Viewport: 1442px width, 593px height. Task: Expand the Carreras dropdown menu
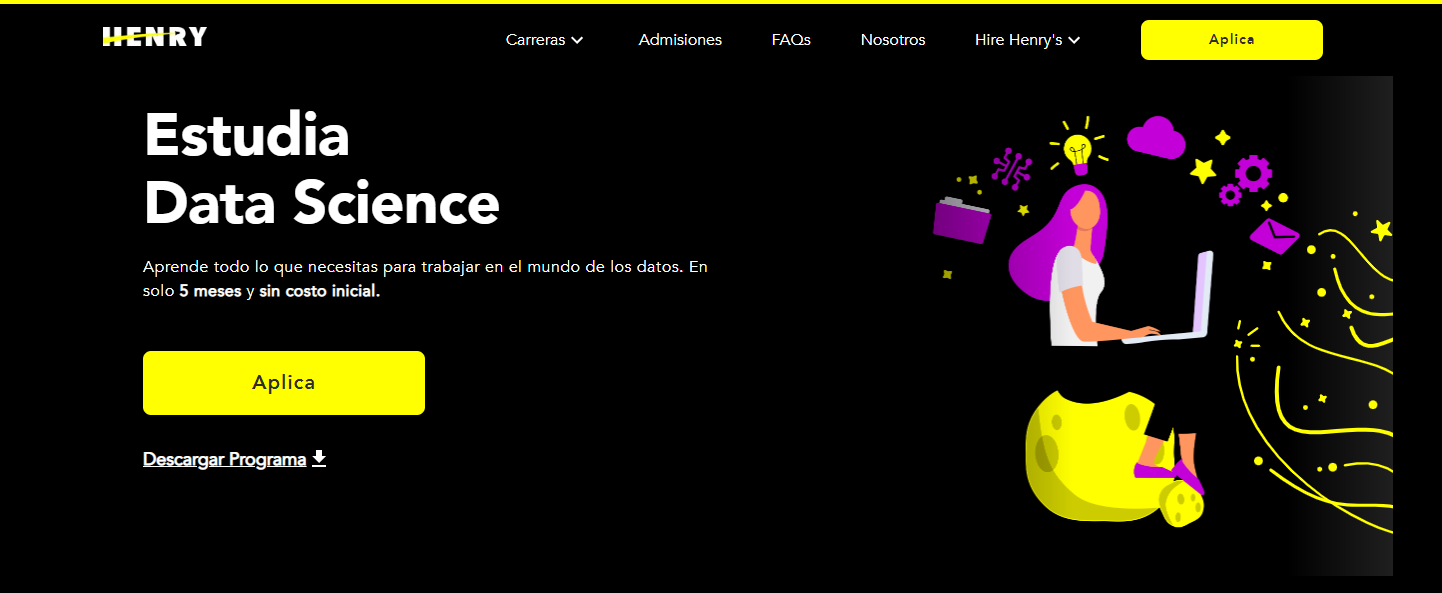[x=545, y=40]
